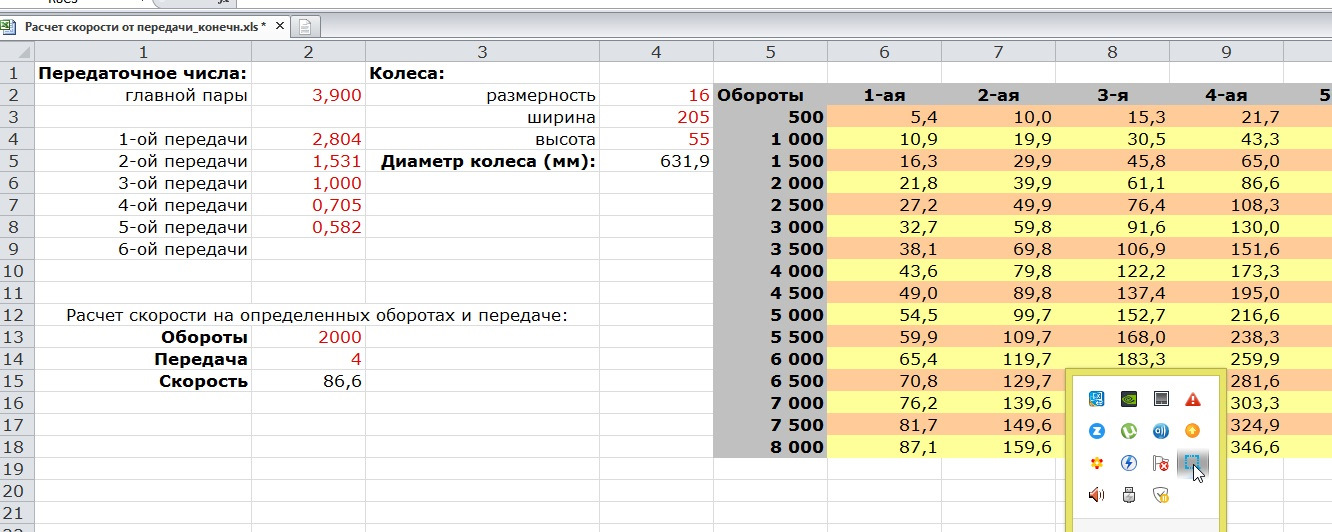Click the NVIDIA icon in tray popup
Screen dimensions: 1332x532
point(1129,399)
